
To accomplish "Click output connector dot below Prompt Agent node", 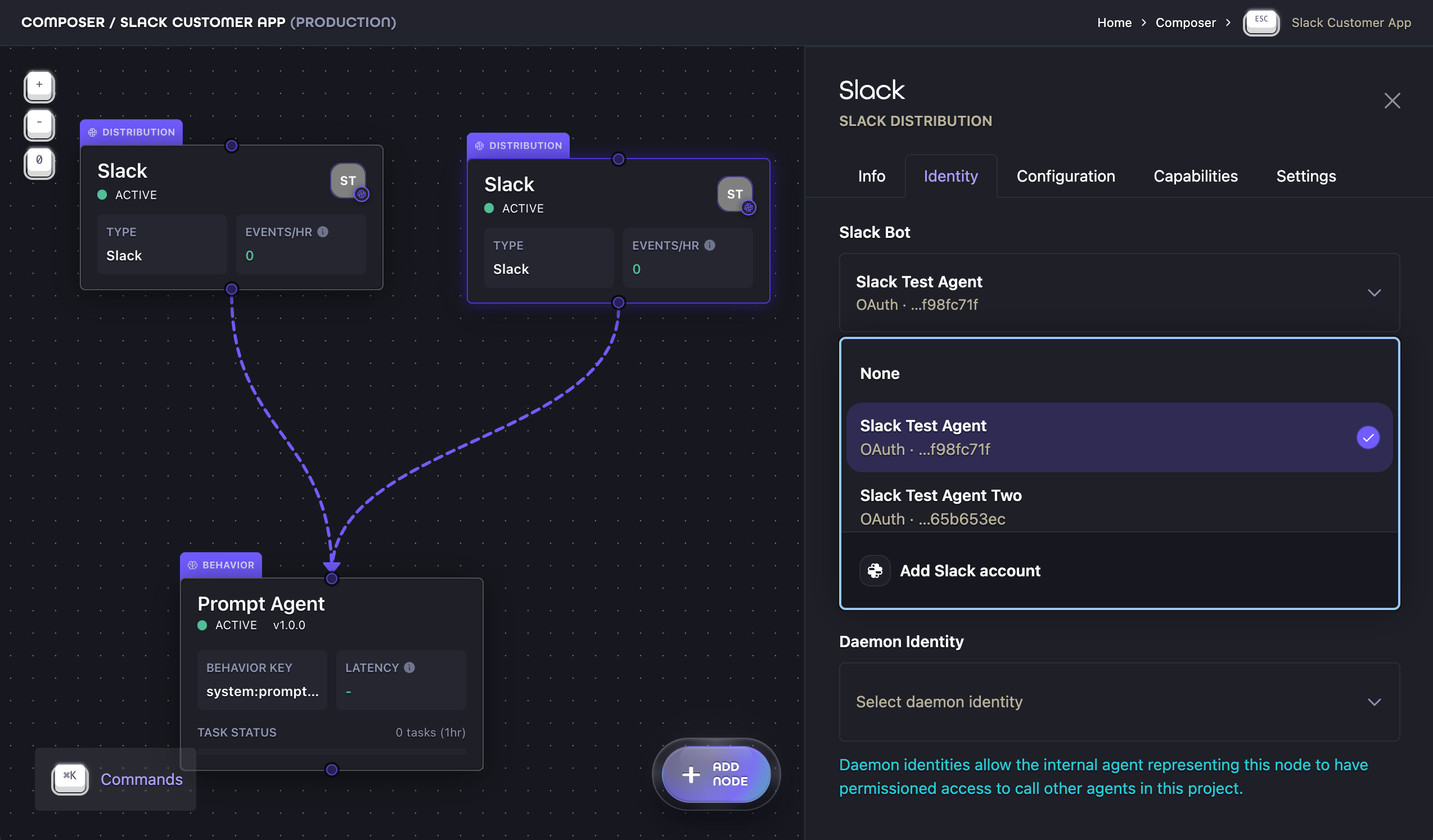I will (x=331, y=770).
